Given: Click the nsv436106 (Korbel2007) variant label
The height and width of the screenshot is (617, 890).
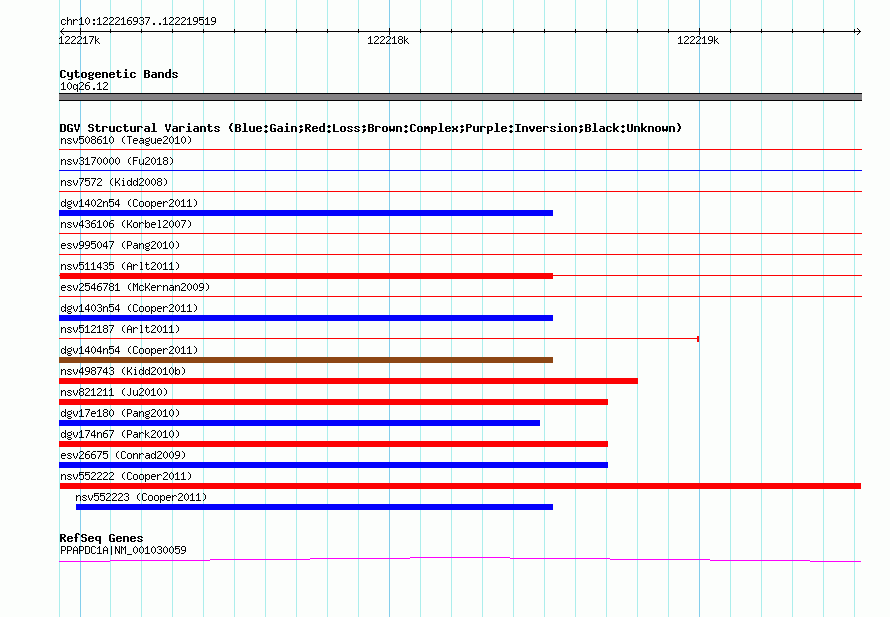Looking at the screenshot, I should tap(126, 224).
